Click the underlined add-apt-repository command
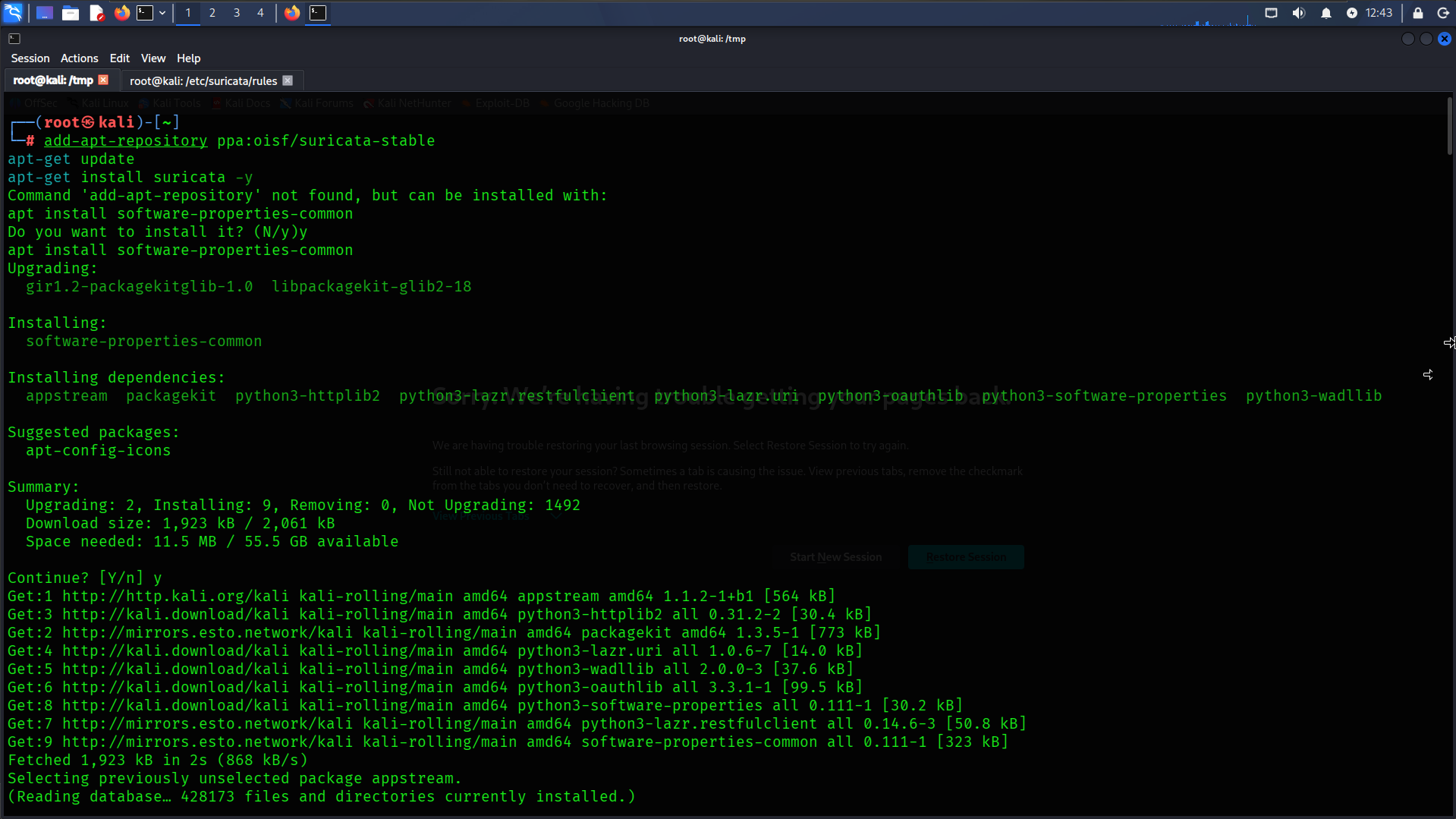The height and width of the screenshot is (819, 1456). pyautogui.click(x=125, y=141)
